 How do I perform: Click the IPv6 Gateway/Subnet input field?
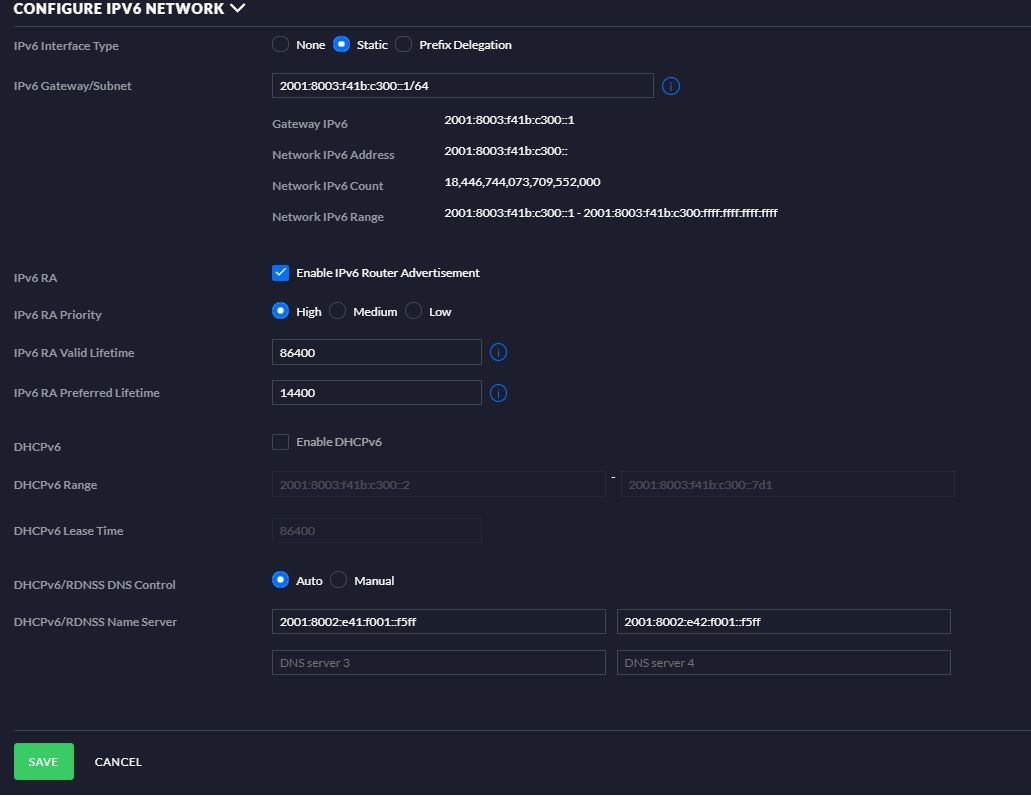click(462, 86)
